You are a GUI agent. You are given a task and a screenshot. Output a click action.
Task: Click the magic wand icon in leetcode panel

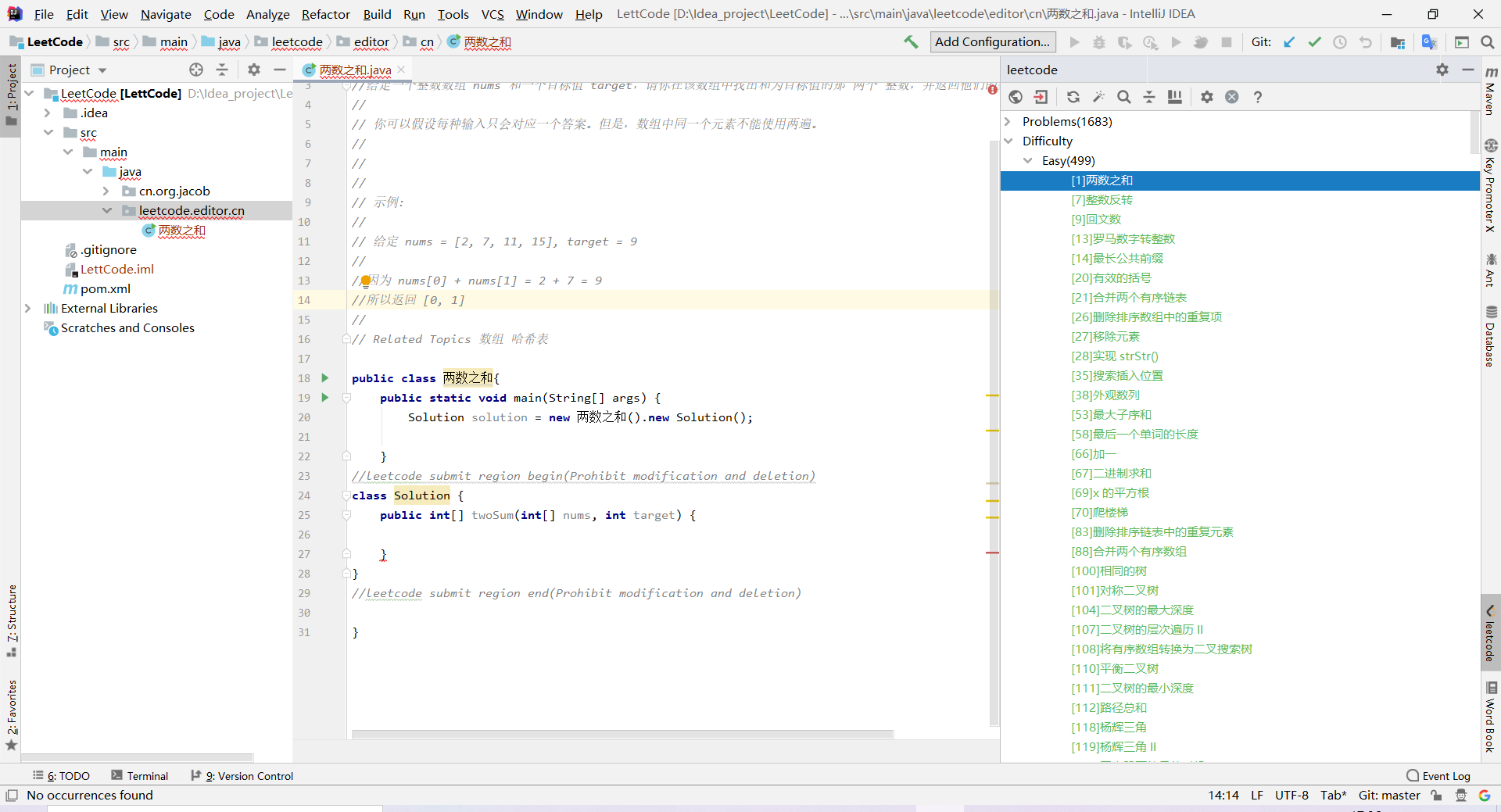pos(1098,97)
